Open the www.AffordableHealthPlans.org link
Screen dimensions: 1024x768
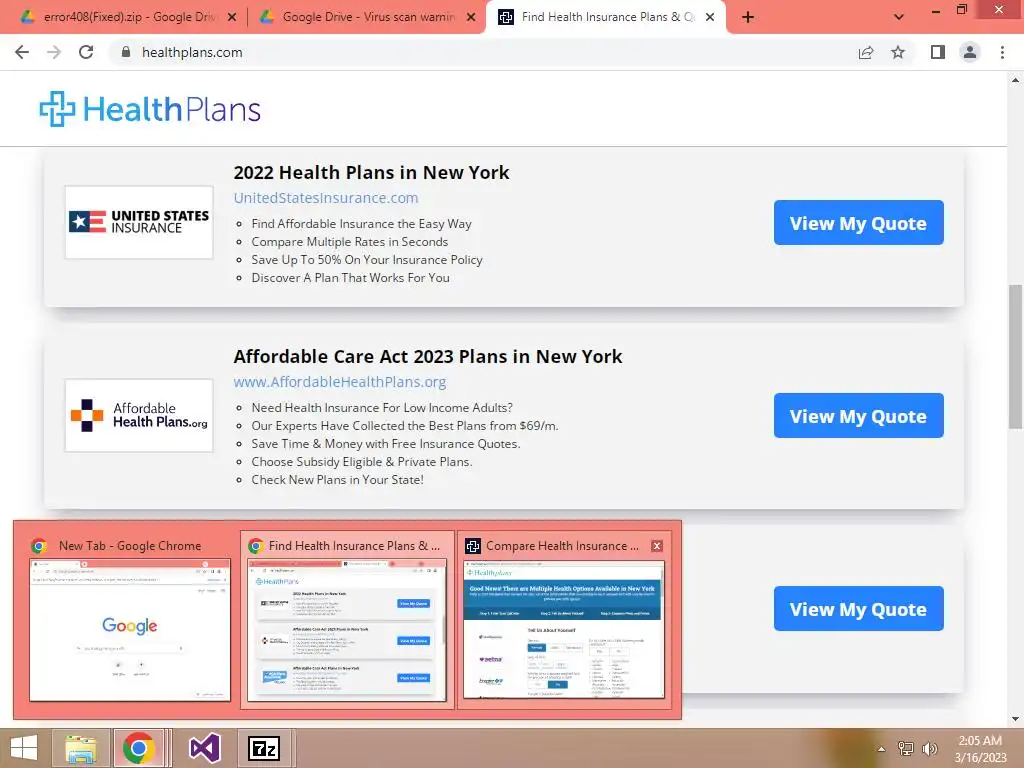[x=340, y=382]
